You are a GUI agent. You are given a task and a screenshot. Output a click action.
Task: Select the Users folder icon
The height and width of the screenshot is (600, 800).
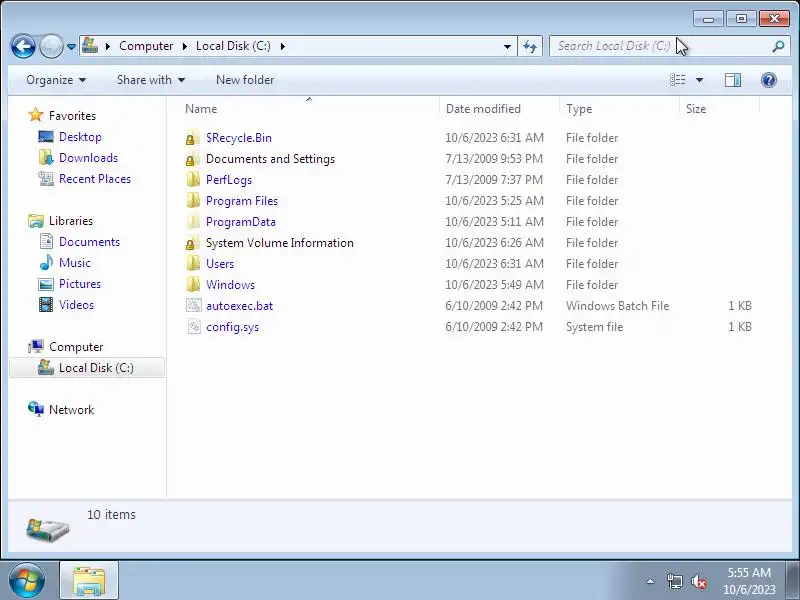coord(193,264)
